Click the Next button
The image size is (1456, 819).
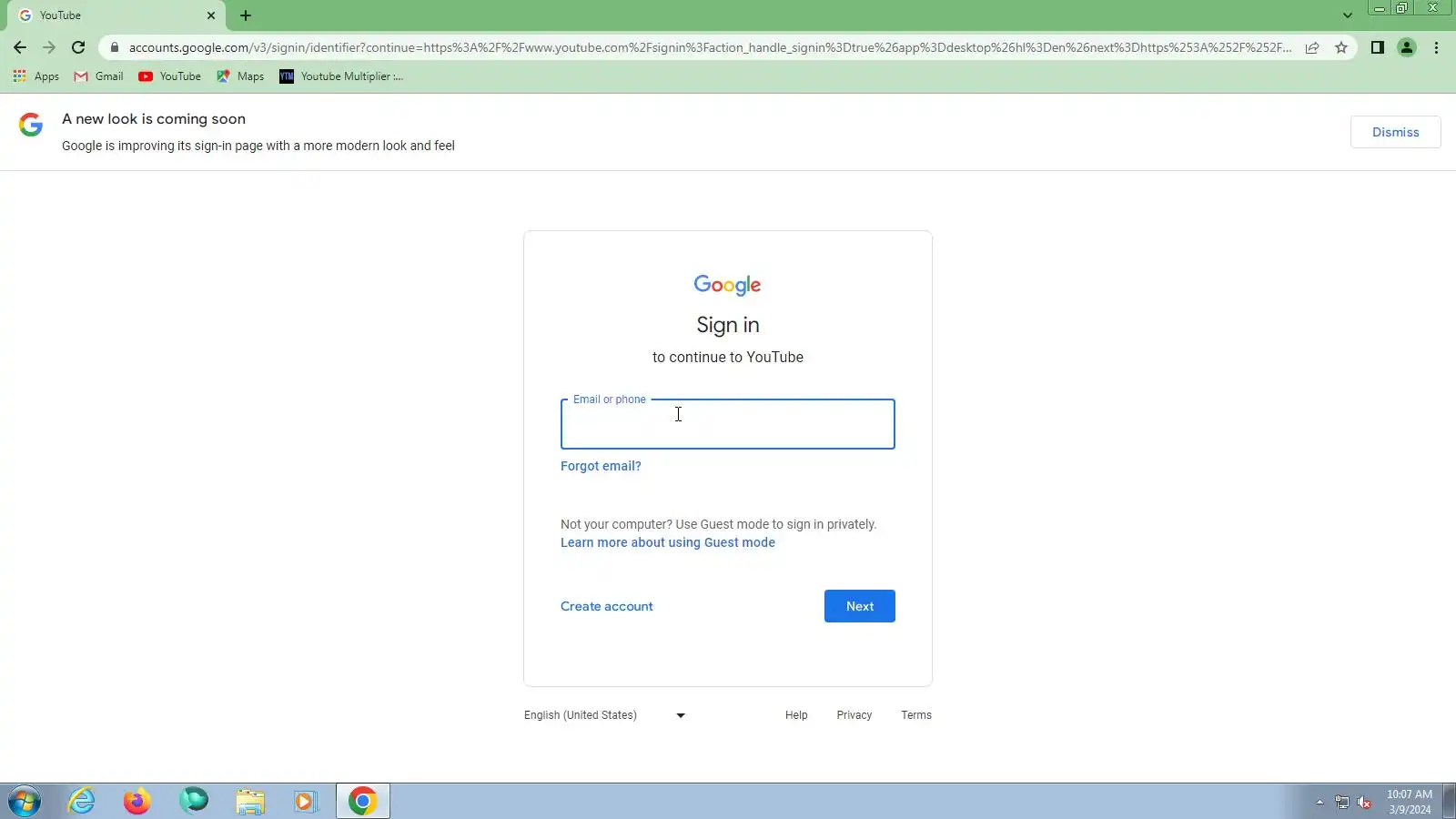860,606
